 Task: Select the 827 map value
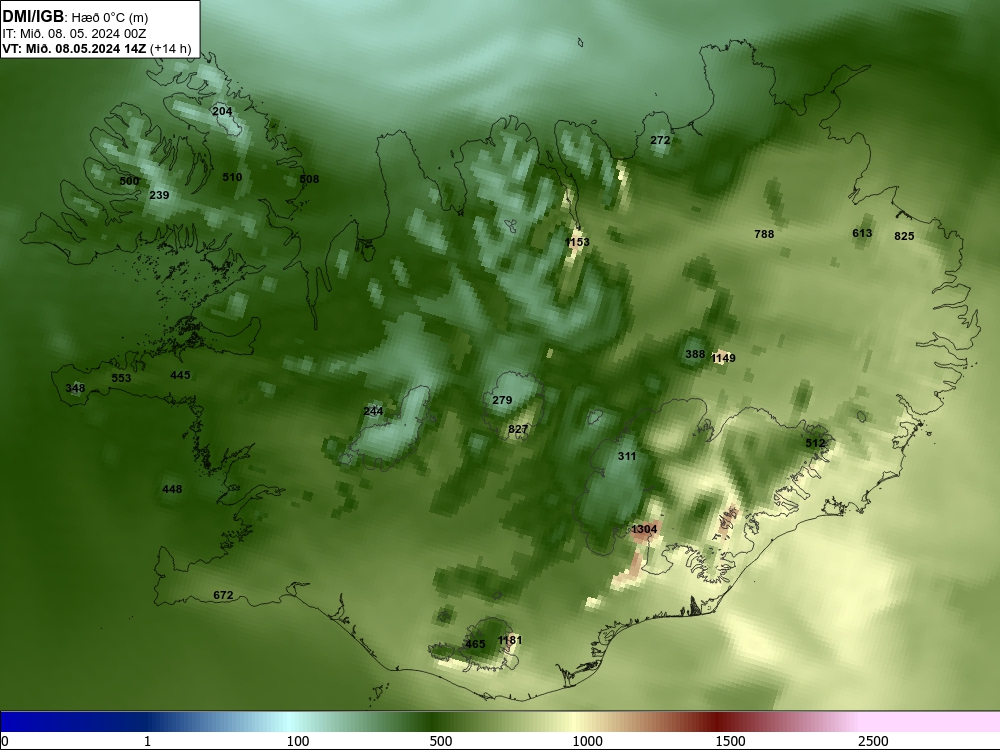tap(518, 429)
